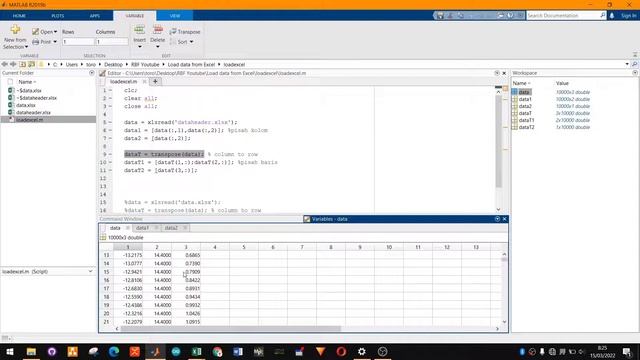640x360 pixels.
Task: Switch to the HOME ribbon tab
Action: pos(19,16)
